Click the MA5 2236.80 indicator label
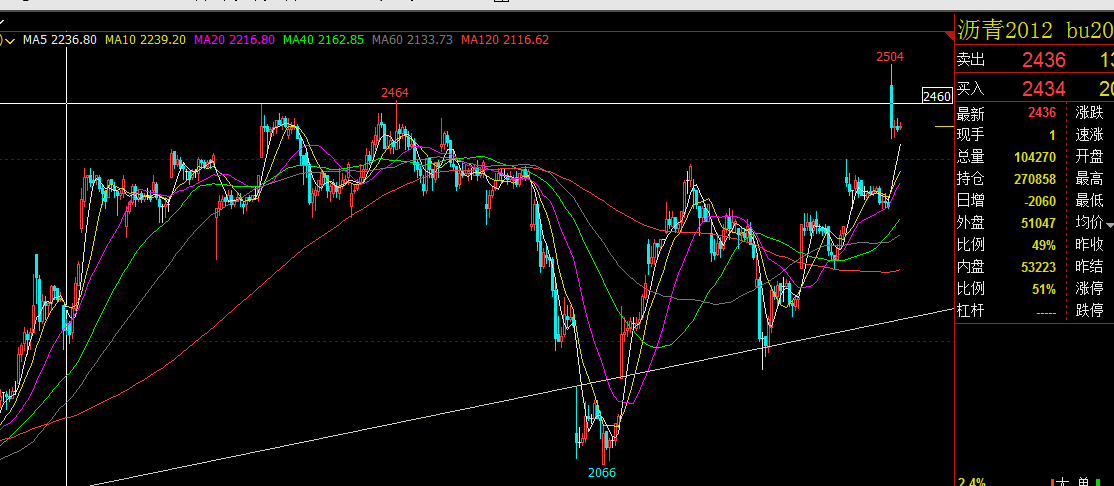The width and height of the screenshot is (1114, 486). pyautogui.click(x=60, y=40)
